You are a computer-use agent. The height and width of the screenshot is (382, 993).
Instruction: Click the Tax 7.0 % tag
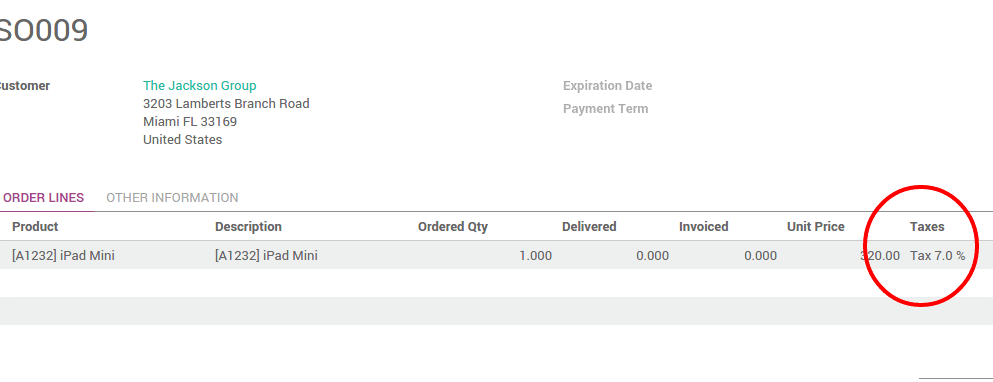coord(938,255)
